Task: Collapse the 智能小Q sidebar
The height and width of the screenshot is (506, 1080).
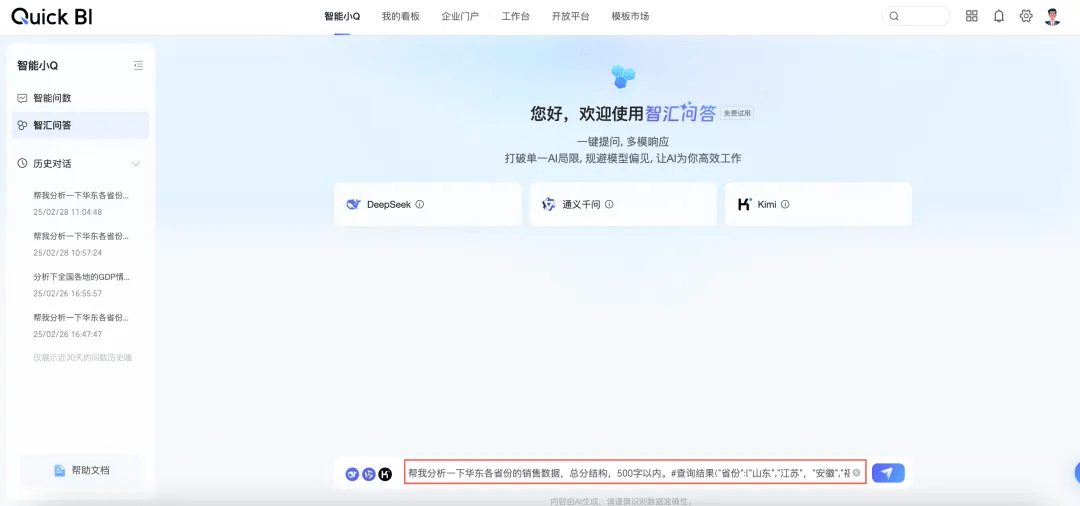Action: [x=138, y=65]
